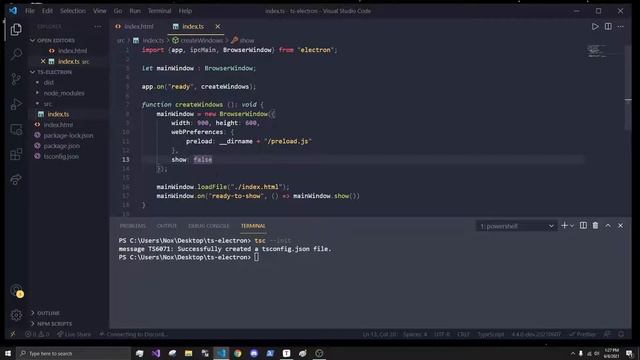Click the feedback icon in status bar
Screen dimensions: 640x360
click(x=607, y=334)
